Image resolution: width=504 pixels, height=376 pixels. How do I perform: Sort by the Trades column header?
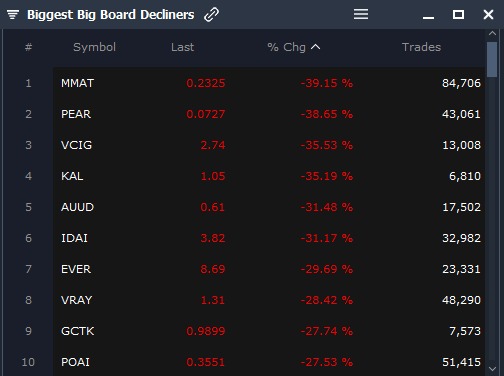(421, 47)
